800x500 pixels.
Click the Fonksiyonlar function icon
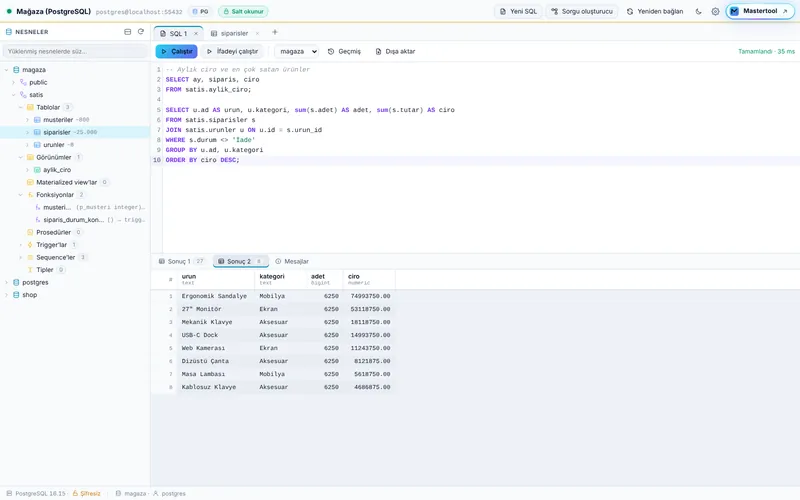pos(30,195)
